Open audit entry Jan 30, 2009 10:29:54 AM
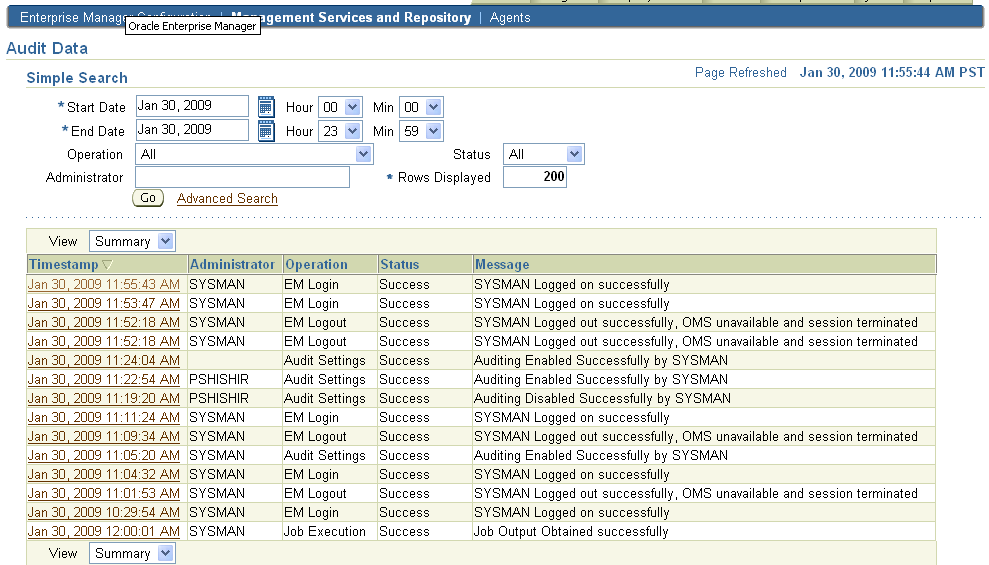The height and width of the screenshot is (565, 989). point(103,512)
